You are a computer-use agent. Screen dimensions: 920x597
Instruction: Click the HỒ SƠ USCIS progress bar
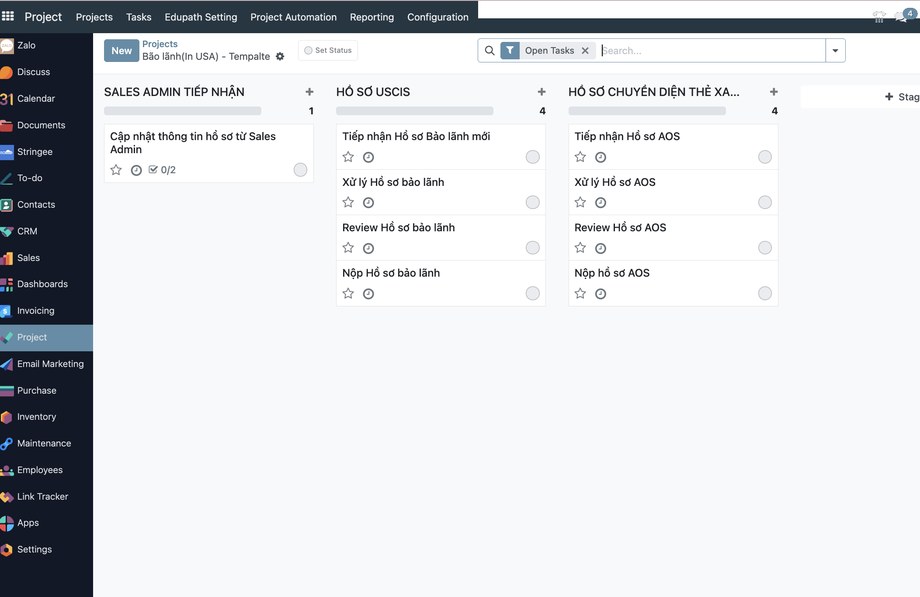point(415,110)
